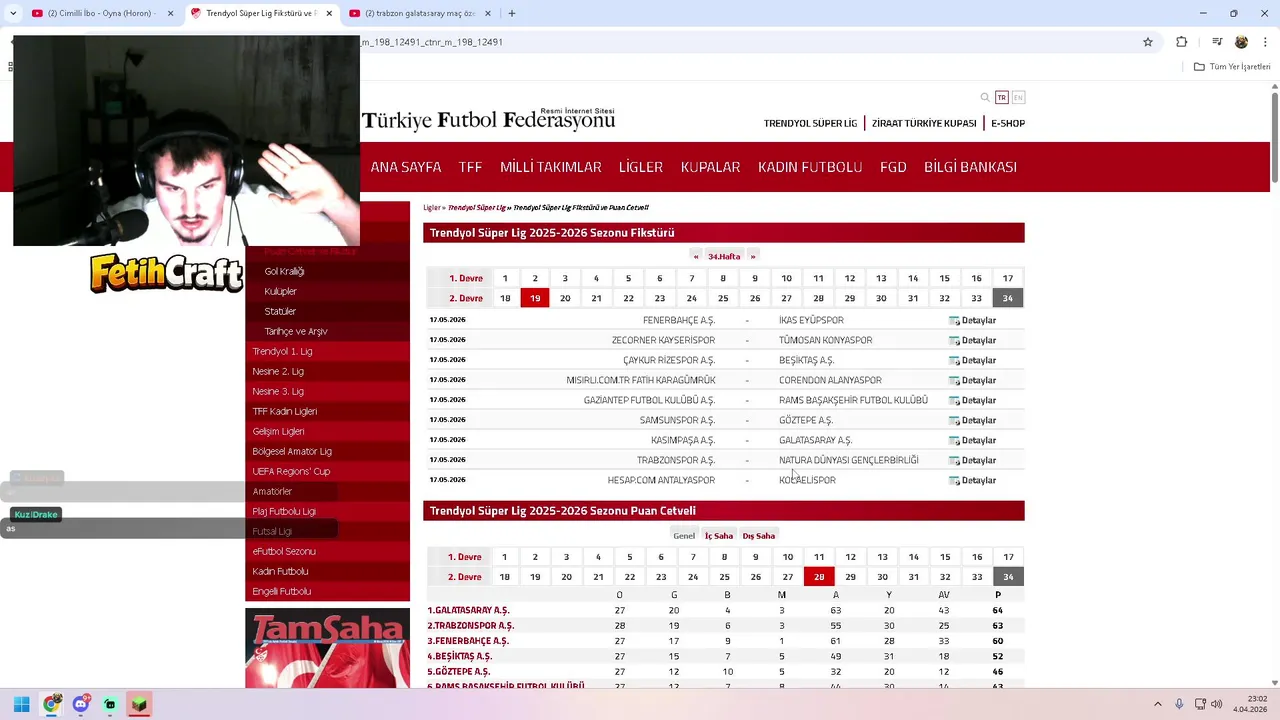Switch site language to TR
1280x720 pixels.
(1002, 97)
